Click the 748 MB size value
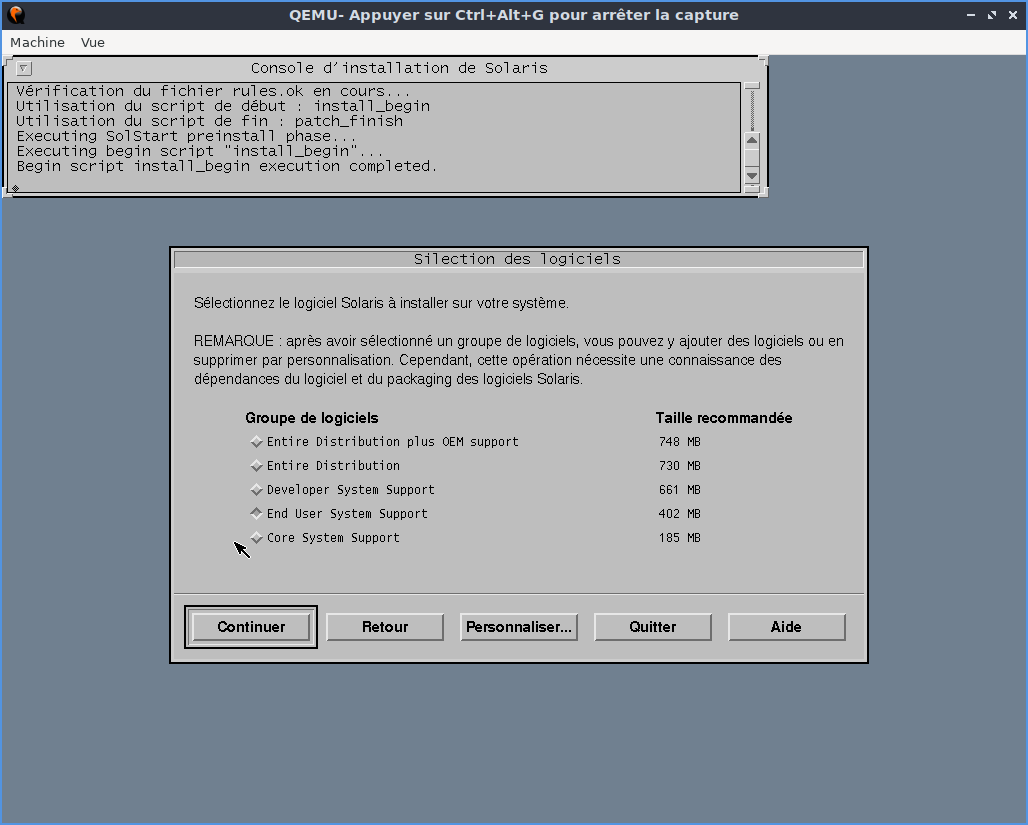The image size is (1028, 825). tap(680, 442)
